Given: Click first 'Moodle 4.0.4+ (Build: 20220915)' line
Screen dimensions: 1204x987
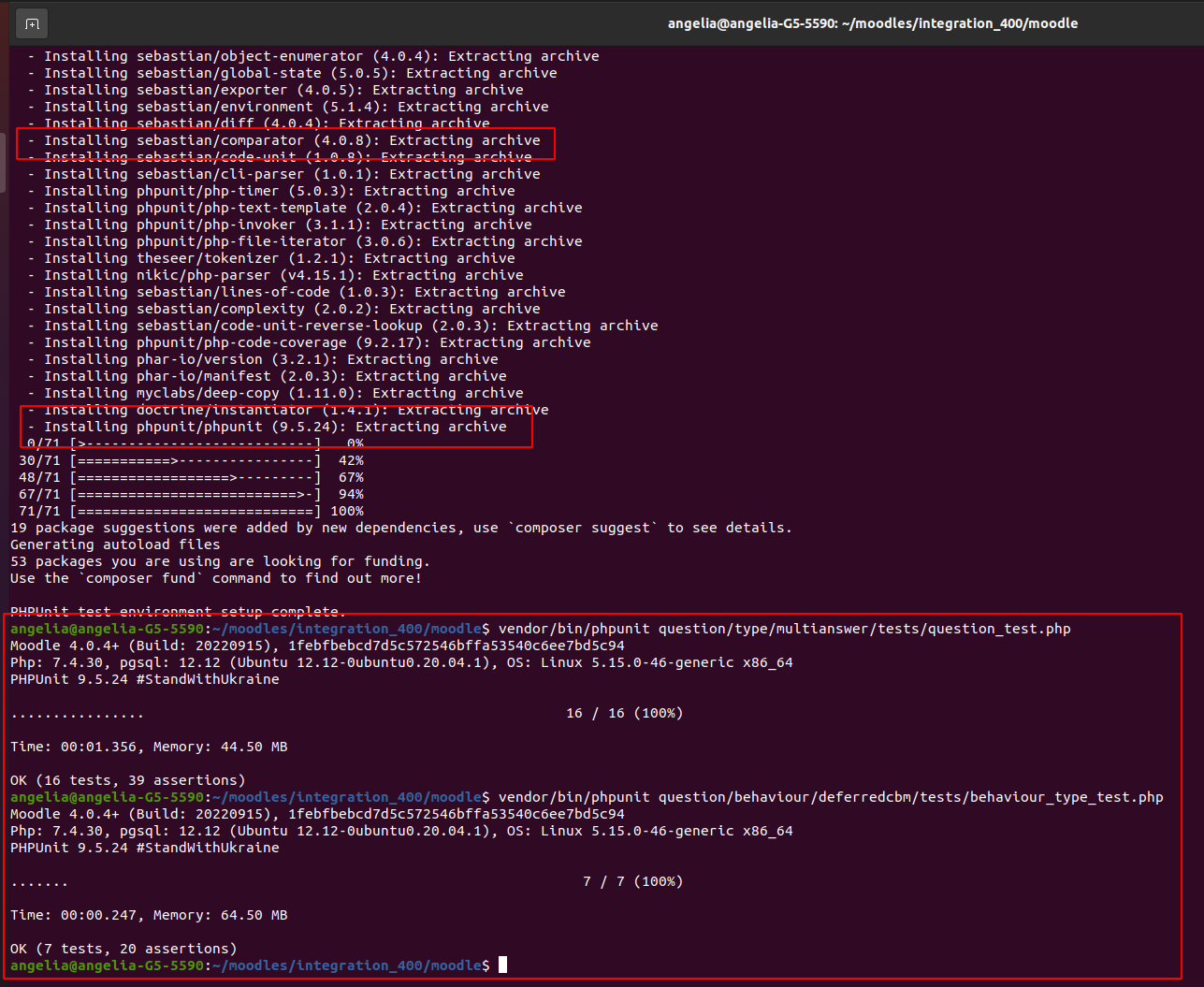Looking at the screenshot, I should (x=317, y=646).
